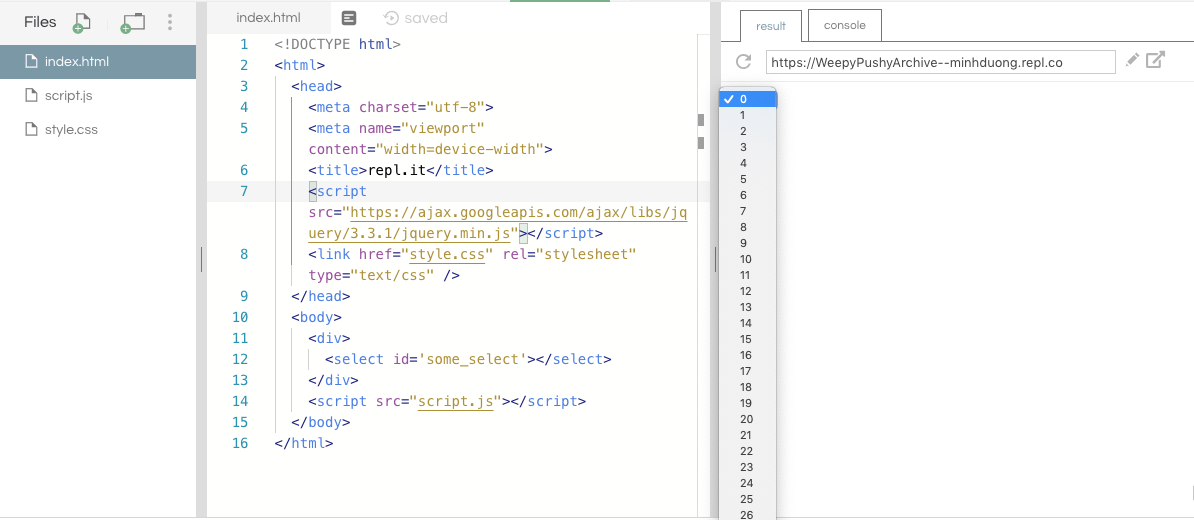Choose option 20 in the dropdown list
1194x520 pixels.
click(748, 419)
